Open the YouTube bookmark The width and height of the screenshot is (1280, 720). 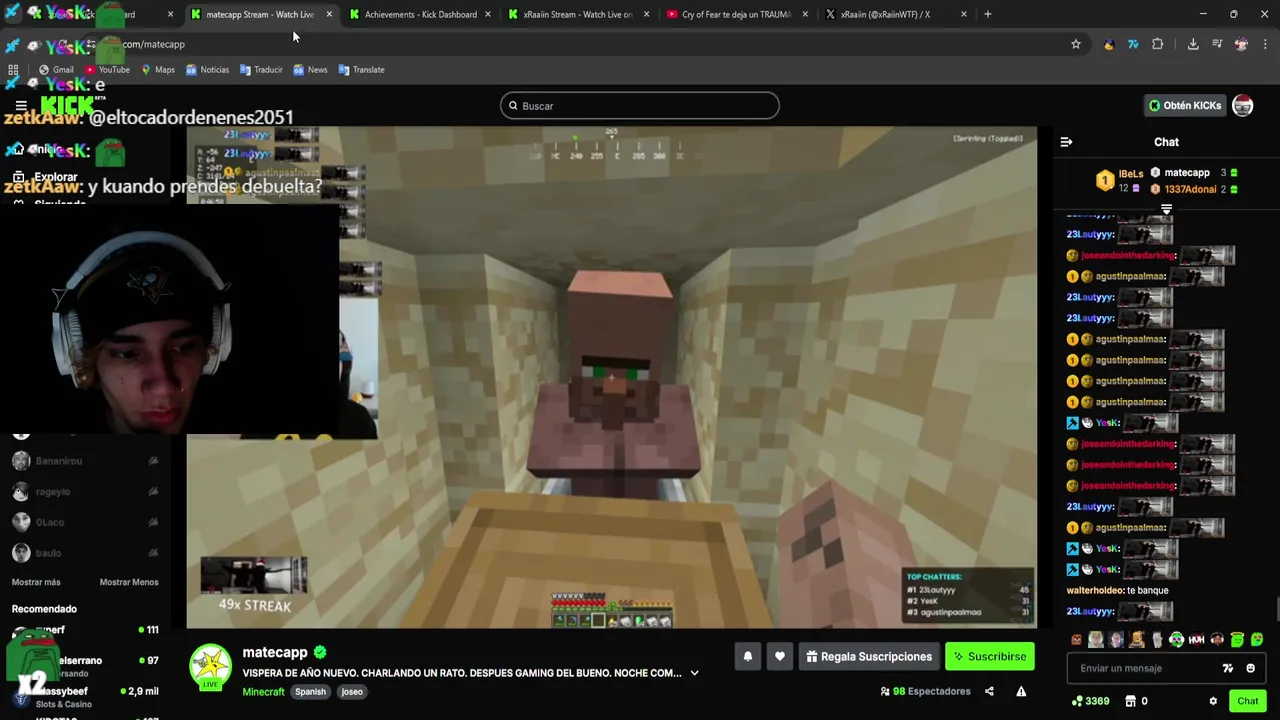(x=107, y=70)
